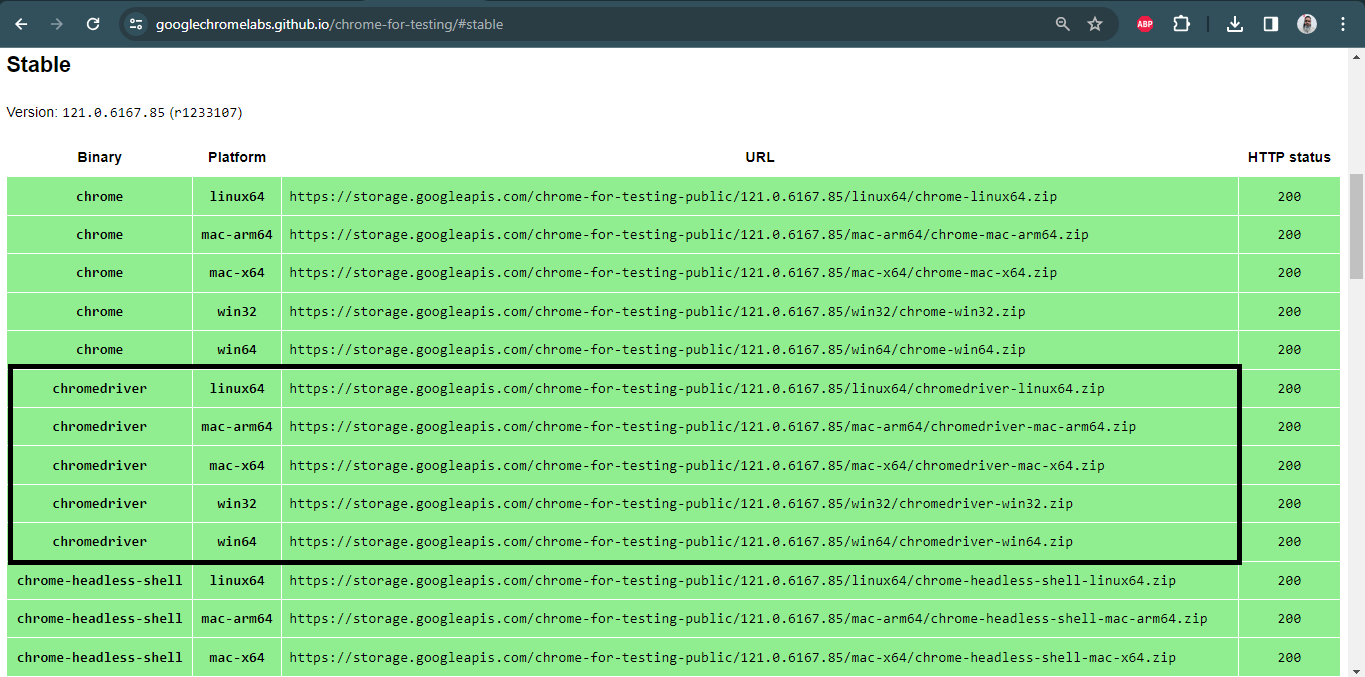The width and height of the screenshot is (1365, 677).
Task: View site information icon in address bar
Action: pyautogui.click(x=136, y=24)
